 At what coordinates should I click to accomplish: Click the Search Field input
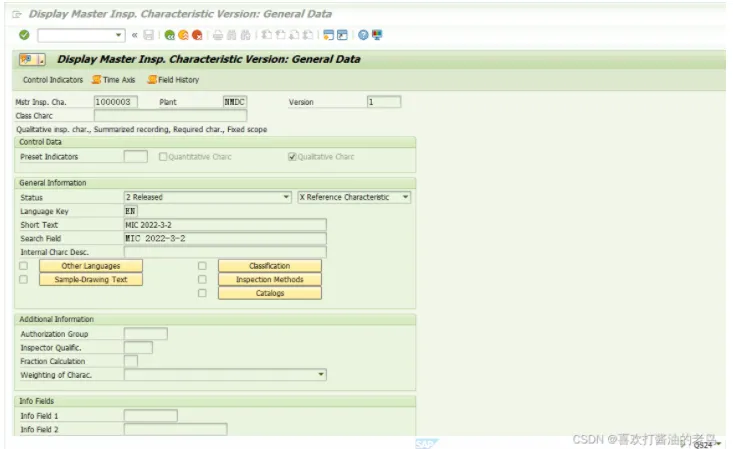pos(225,239)
